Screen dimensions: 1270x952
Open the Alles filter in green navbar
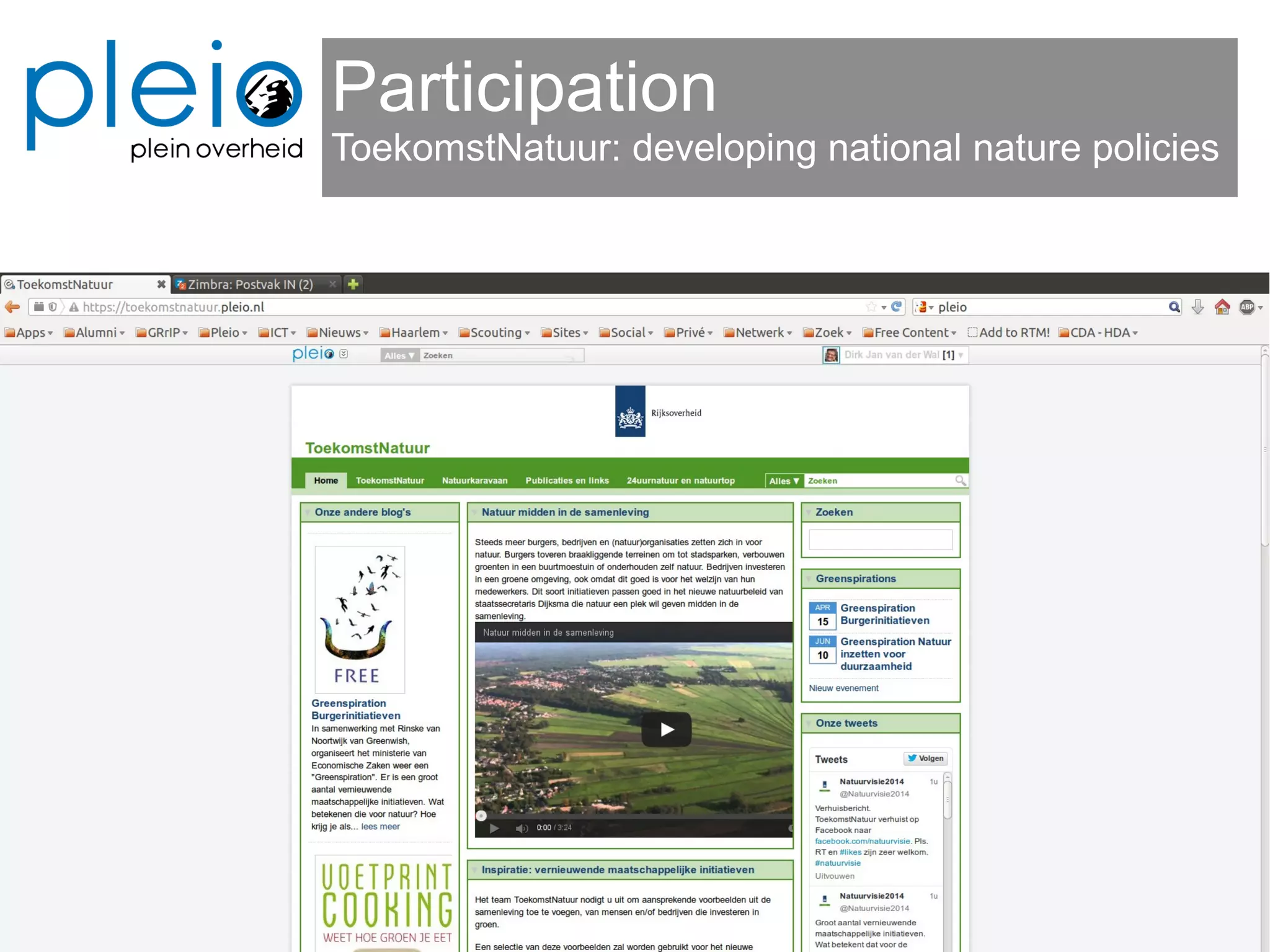pyautogui.click(x=784, y=481)
